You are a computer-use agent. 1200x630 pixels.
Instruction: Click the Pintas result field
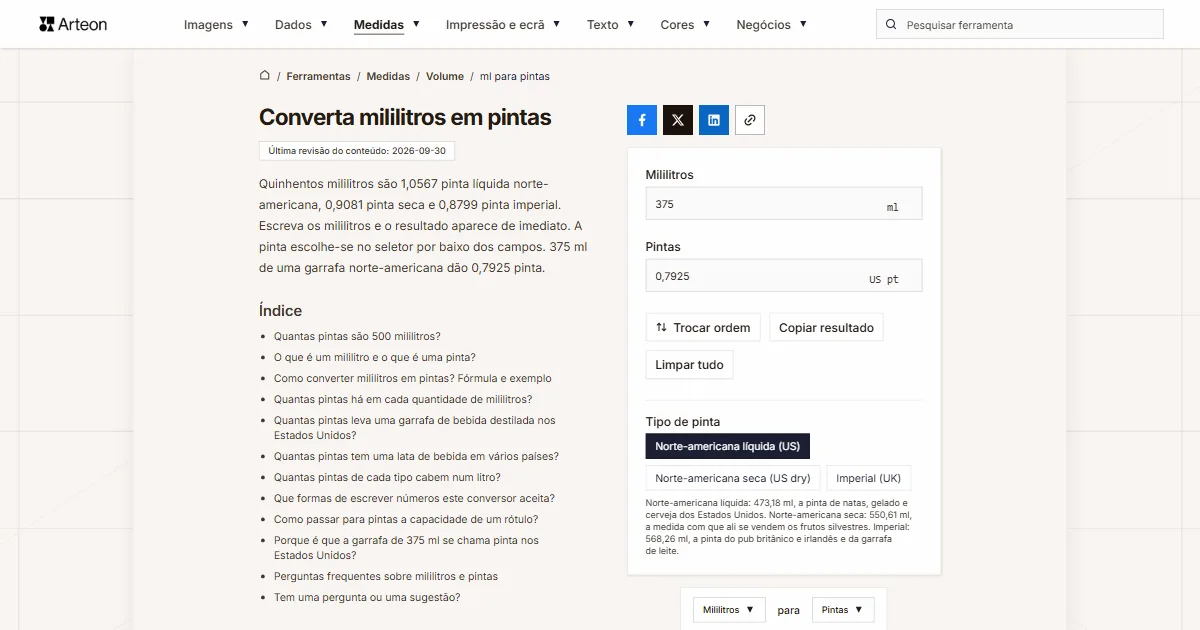pyautogui.click(x=784, y=275)
